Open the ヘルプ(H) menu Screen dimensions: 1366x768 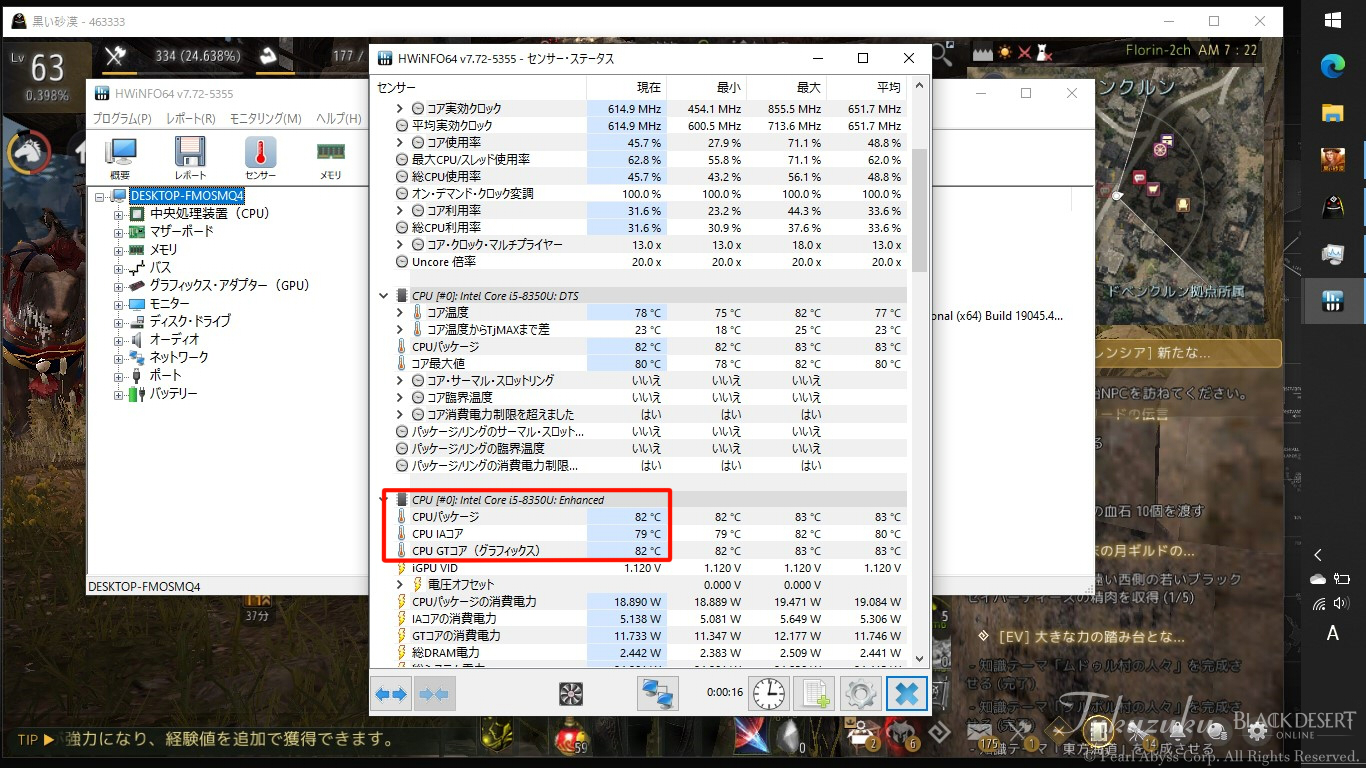point(339,119)
